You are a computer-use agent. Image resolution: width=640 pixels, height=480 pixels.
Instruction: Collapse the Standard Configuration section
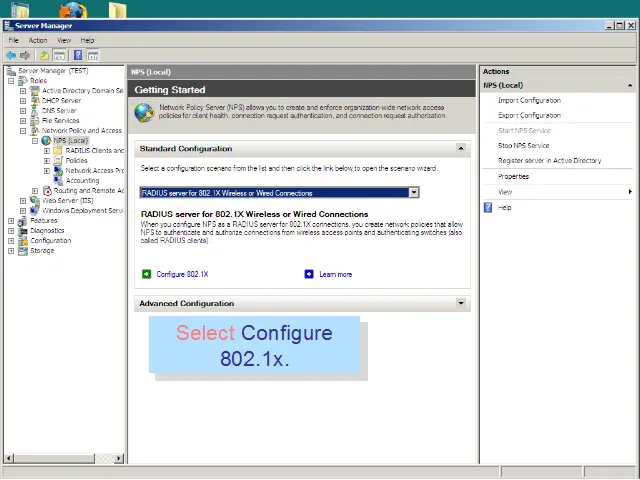tap(461, 149)
